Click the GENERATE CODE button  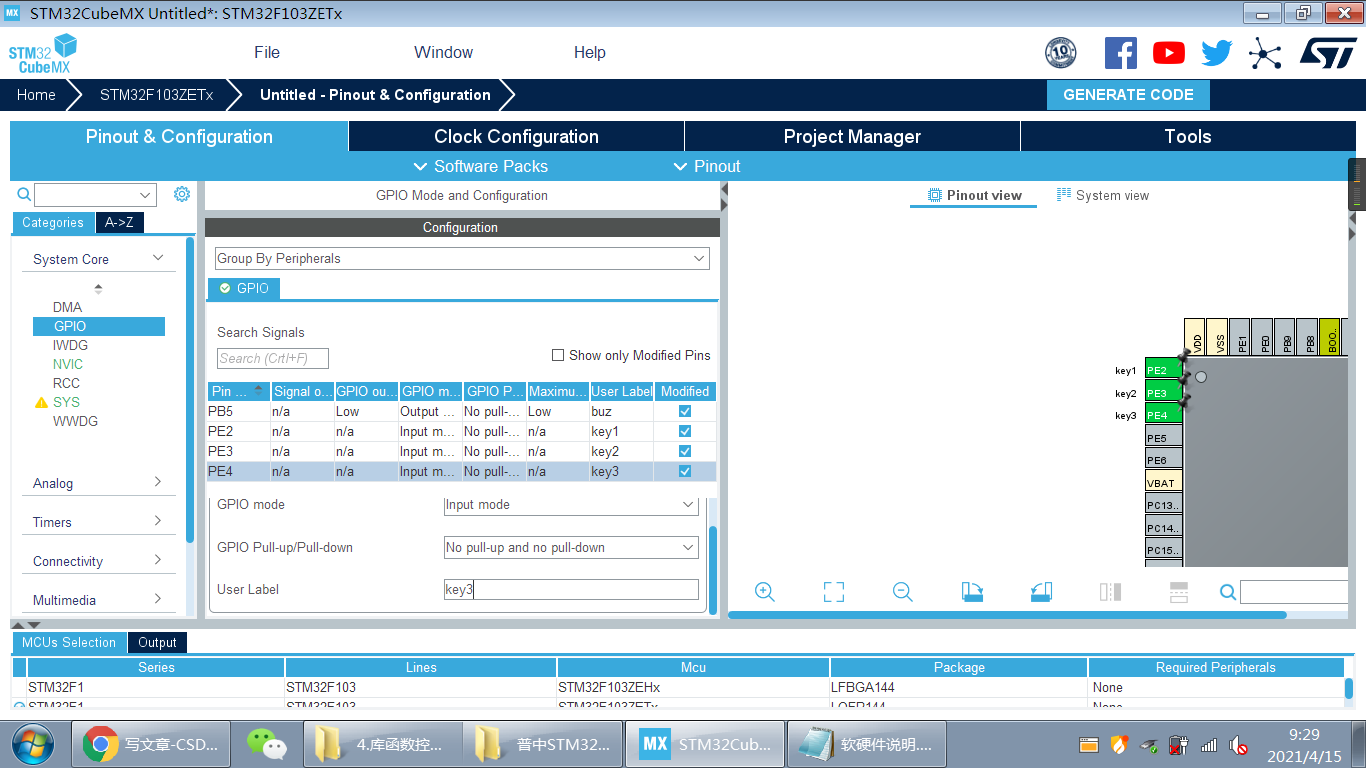tap(1128, 94)
